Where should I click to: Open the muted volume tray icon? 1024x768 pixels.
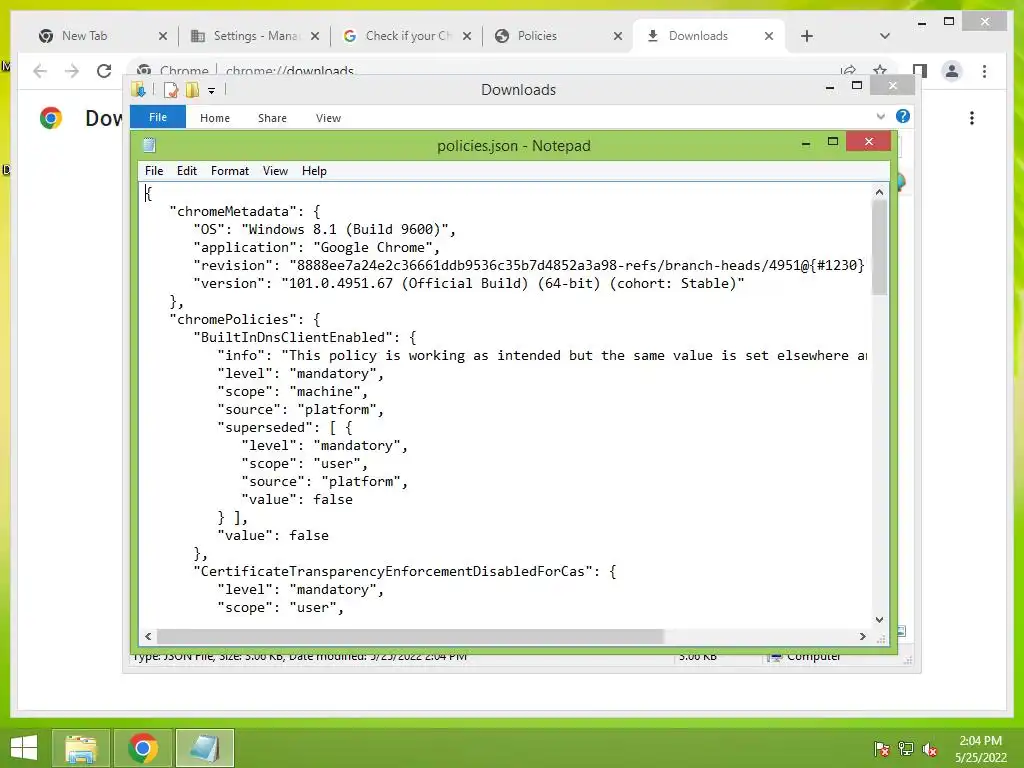pyautogui.click(x=930, y=749)
